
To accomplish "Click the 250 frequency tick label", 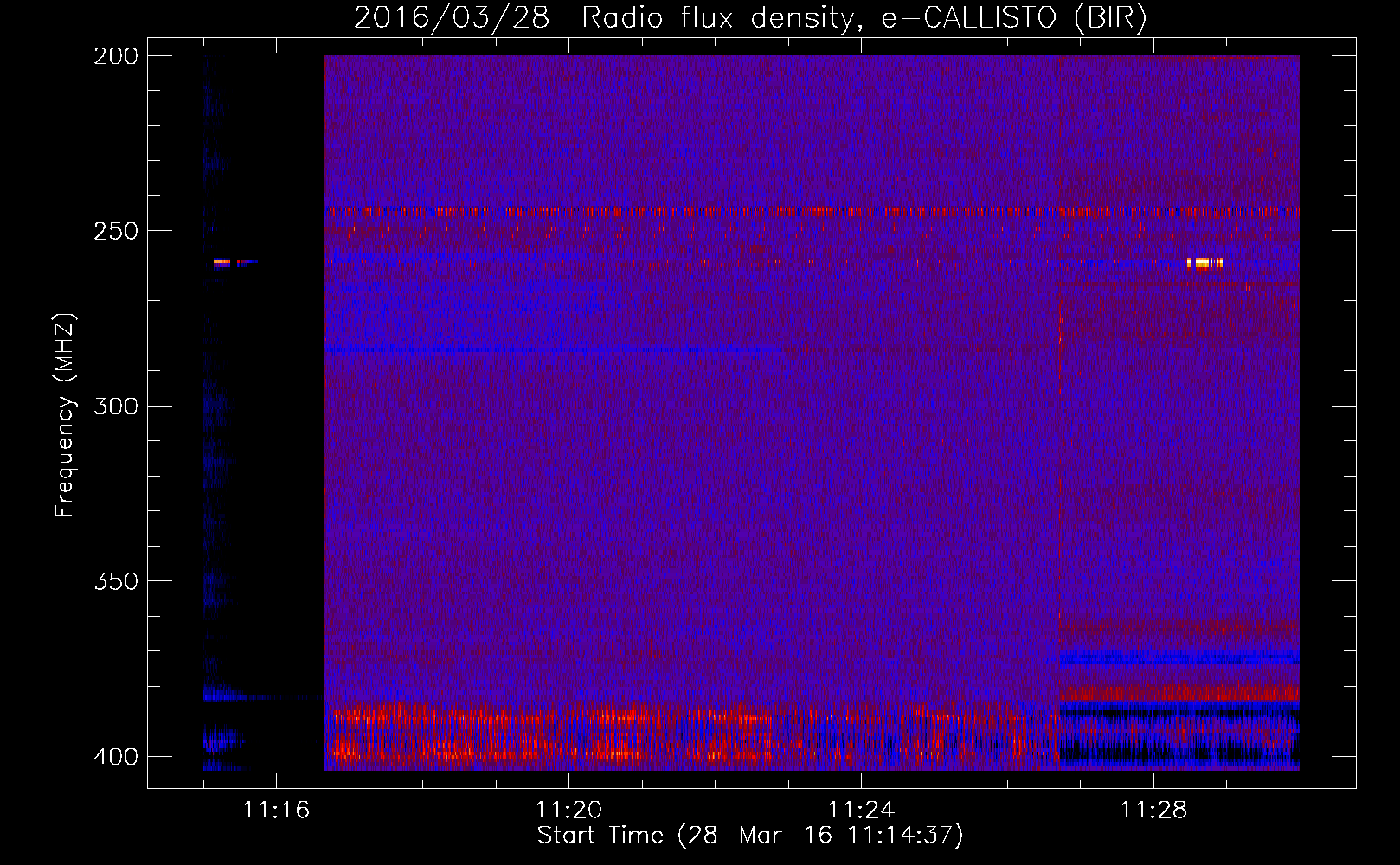I will [116, 231].
